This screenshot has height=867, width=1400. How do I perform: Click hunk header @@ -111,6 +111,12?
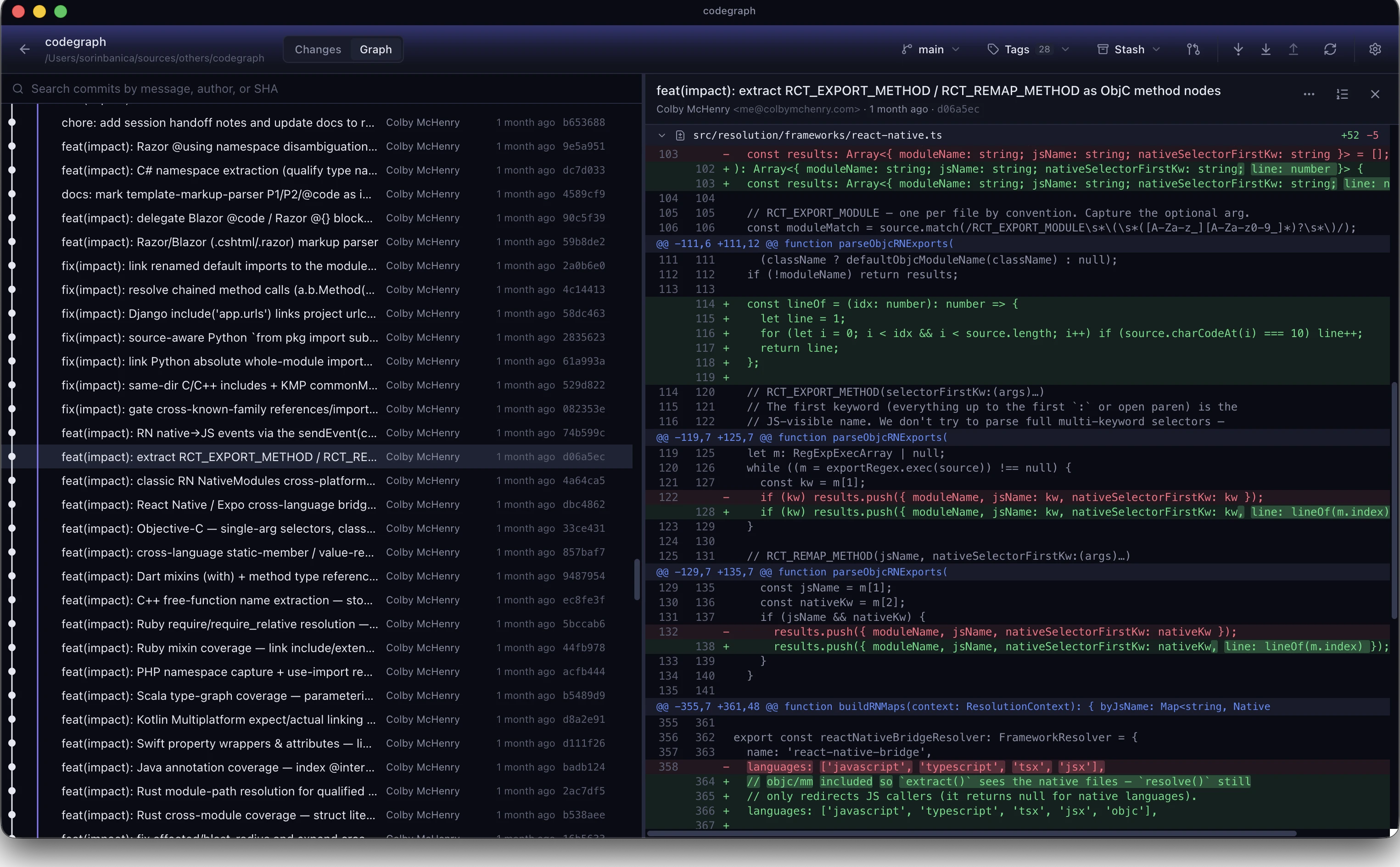[x=1017, y=244]
